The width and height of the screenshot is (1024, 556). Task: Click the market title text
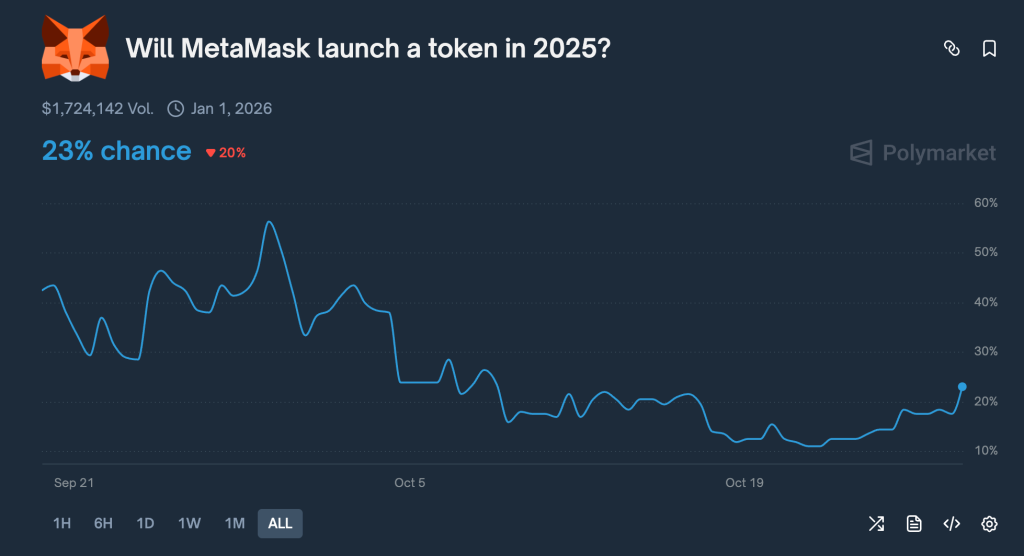(368, 48)
